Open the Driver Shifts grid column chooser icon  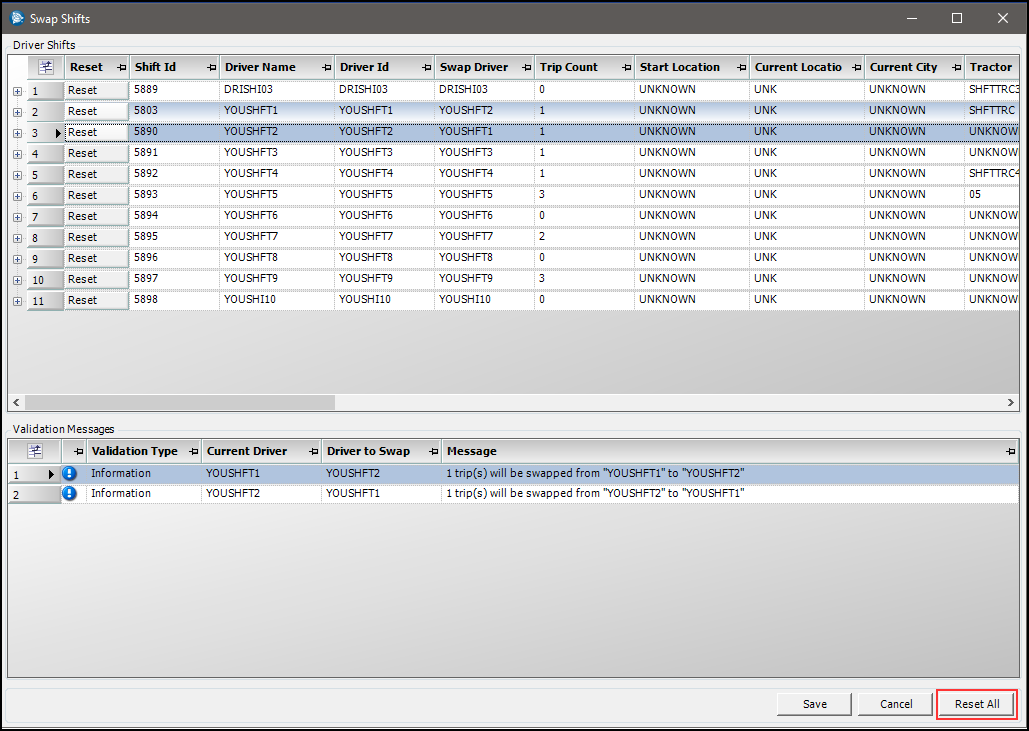[x=45, y=67]
